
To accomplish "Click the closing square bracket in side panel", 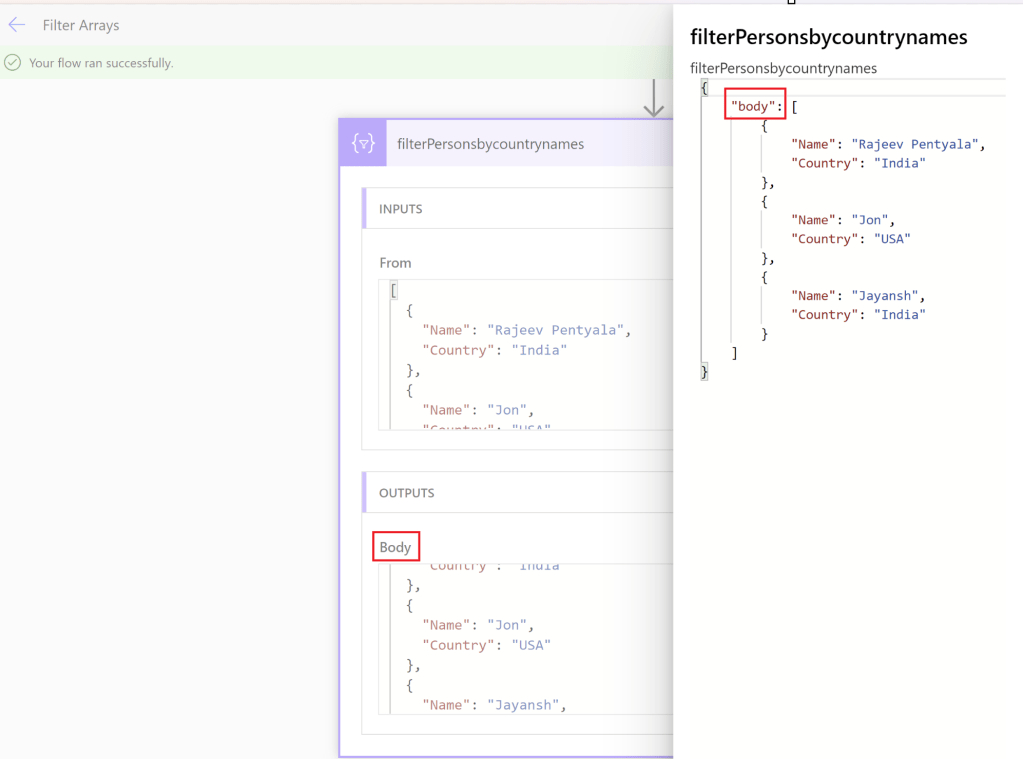I will (x=734, y=353).
